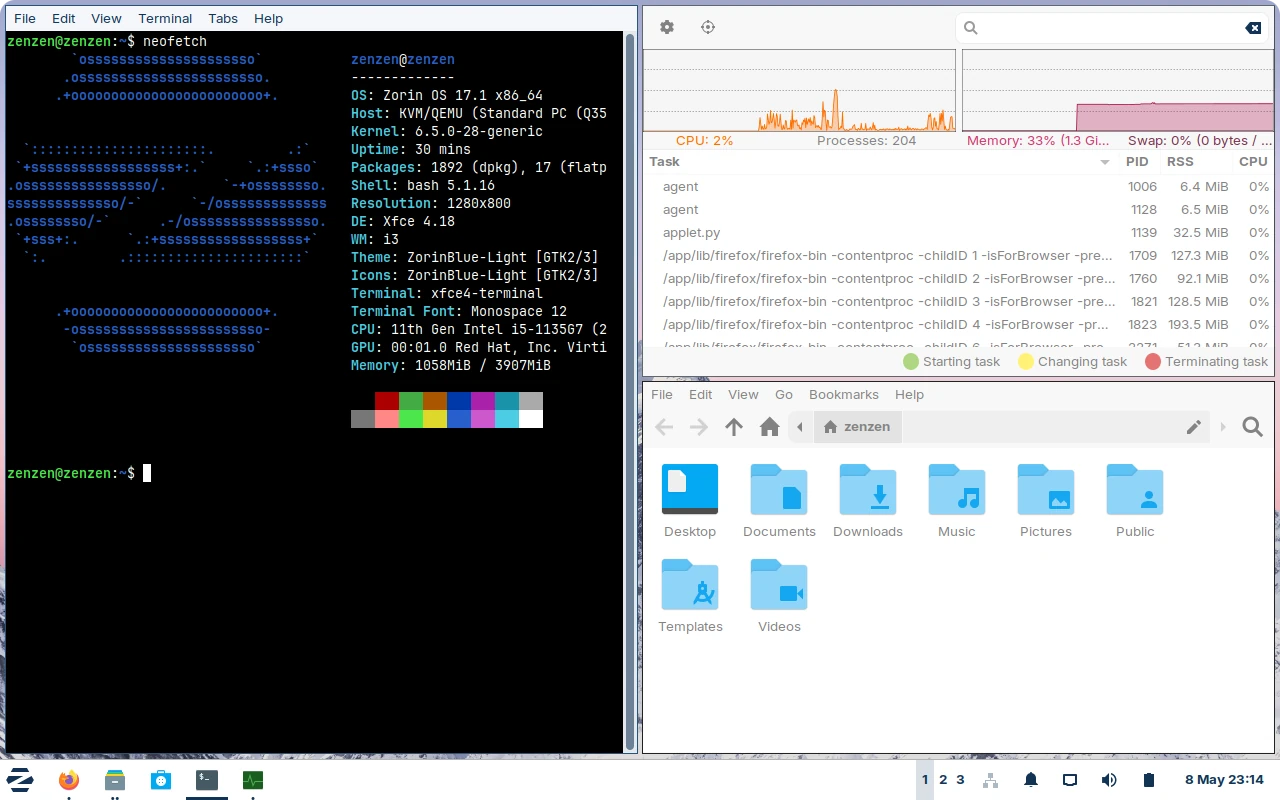Screen dimensions: 1280x800
Task: Open the file manager File menu
Action: pos(662,395)
